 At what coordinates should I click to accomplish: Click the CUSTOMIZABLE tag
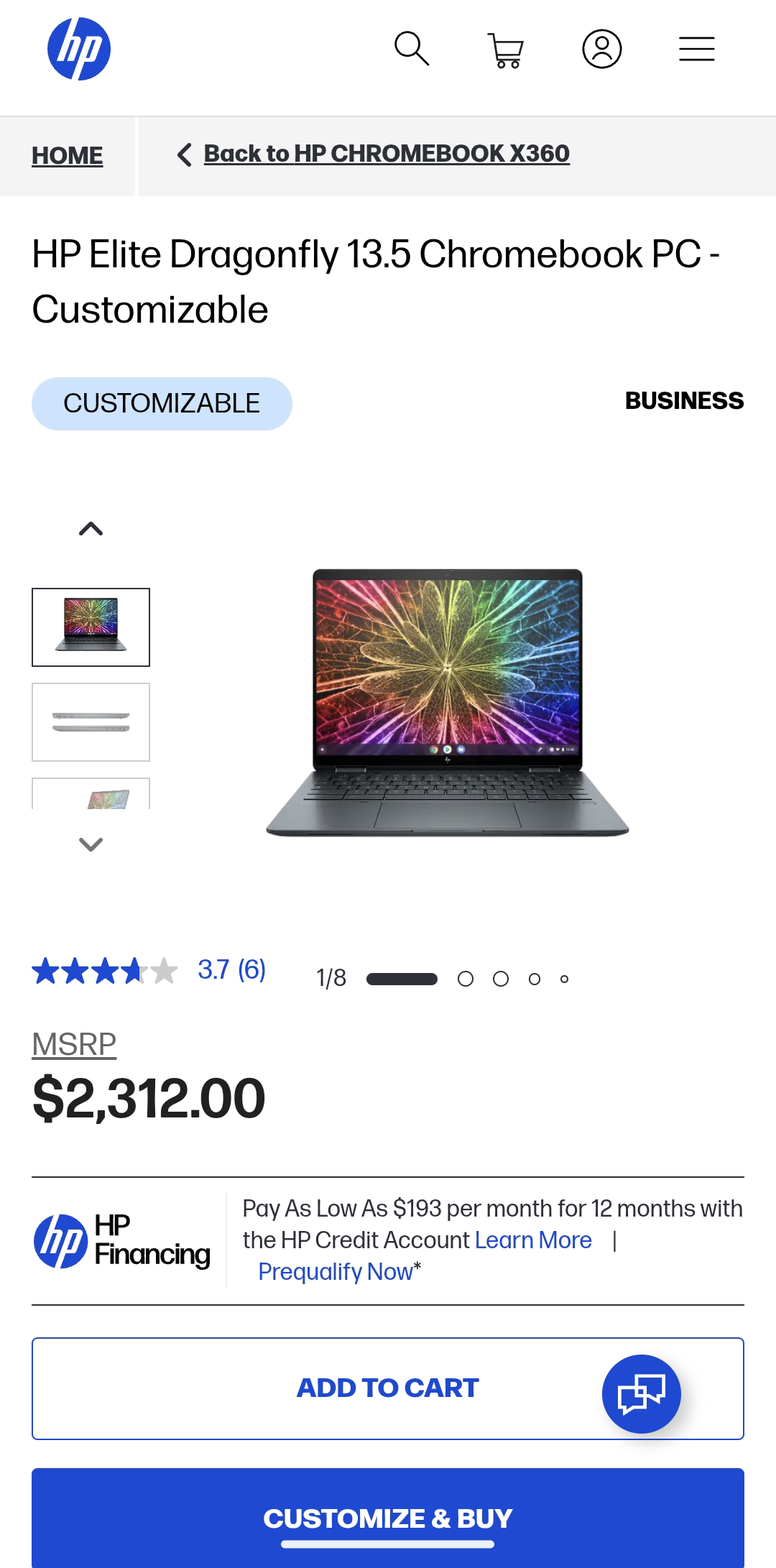point(162,404)
